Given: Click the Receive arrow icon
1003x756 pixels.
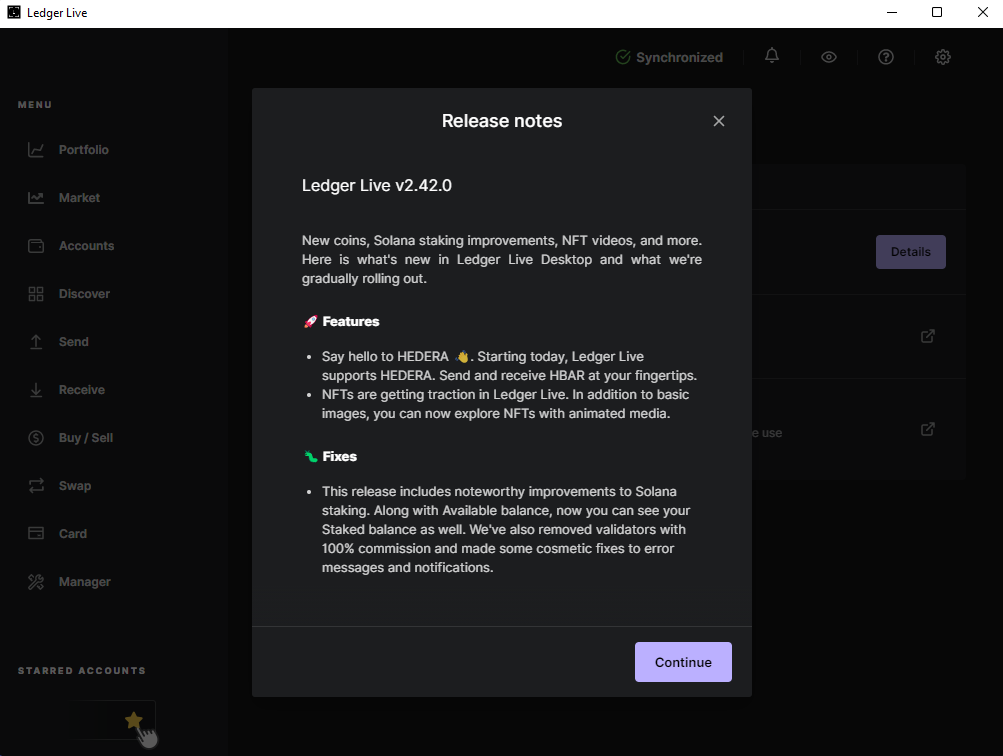Looking at the screenshot, I should pos(36,390).
